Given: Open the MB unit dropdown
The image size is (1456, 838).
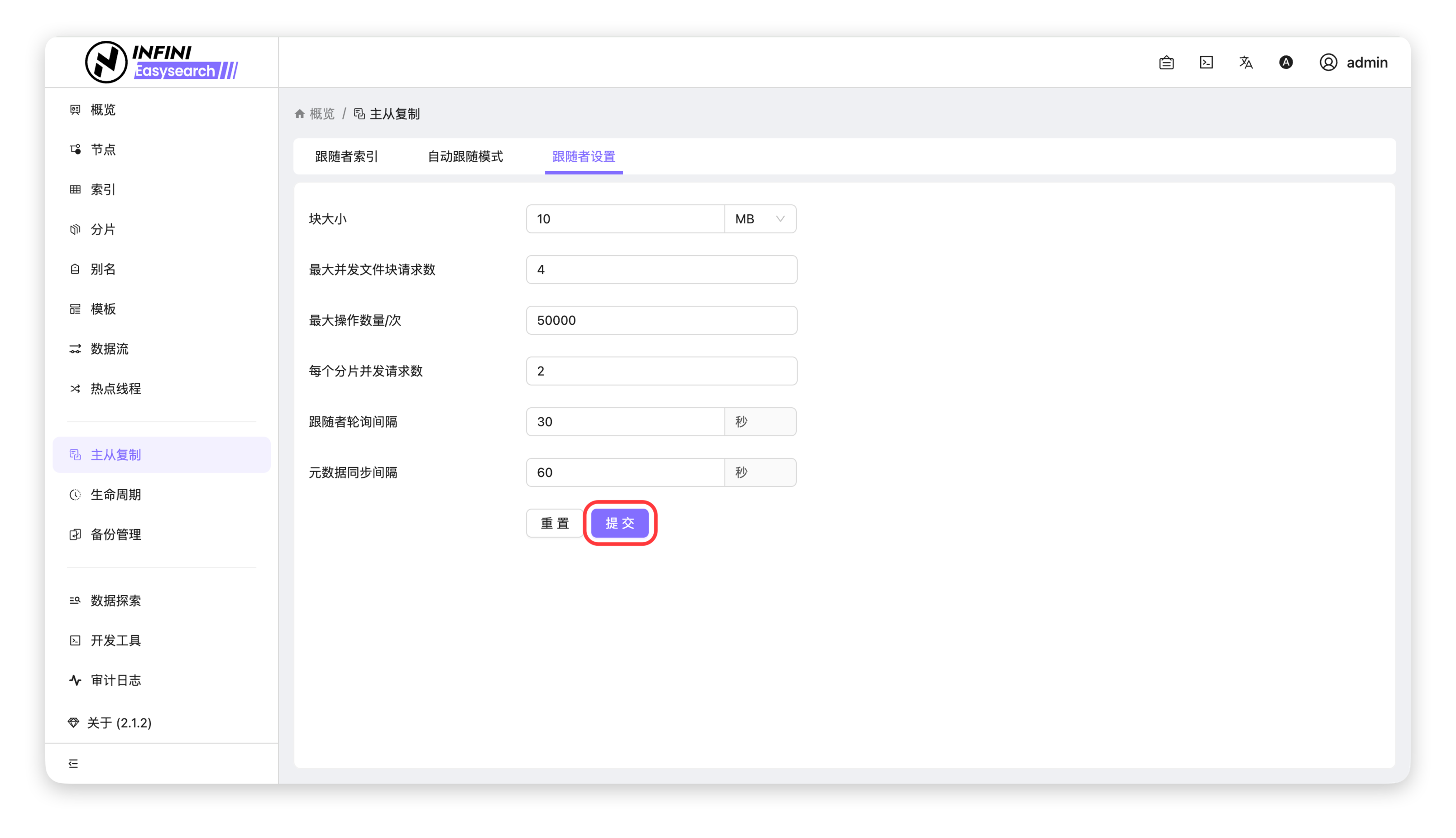Looking at the screenshot, I should (760, 219).
